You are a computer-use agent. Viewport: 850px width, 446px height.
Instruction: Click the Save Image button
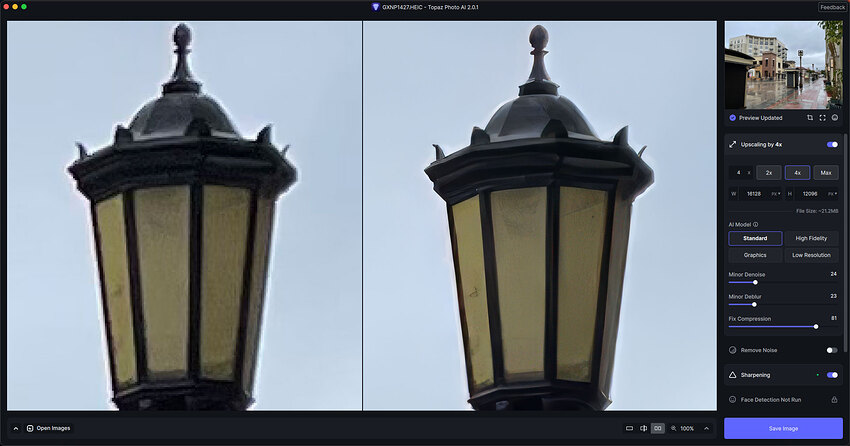783,428
